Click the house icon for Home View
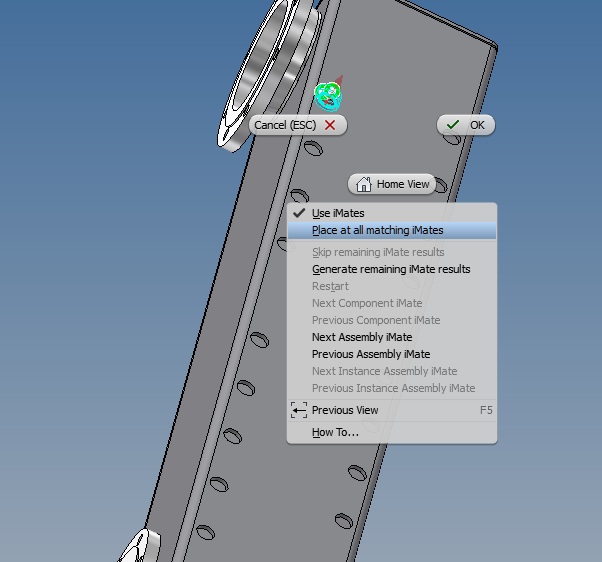 click(x=364, y=185)
